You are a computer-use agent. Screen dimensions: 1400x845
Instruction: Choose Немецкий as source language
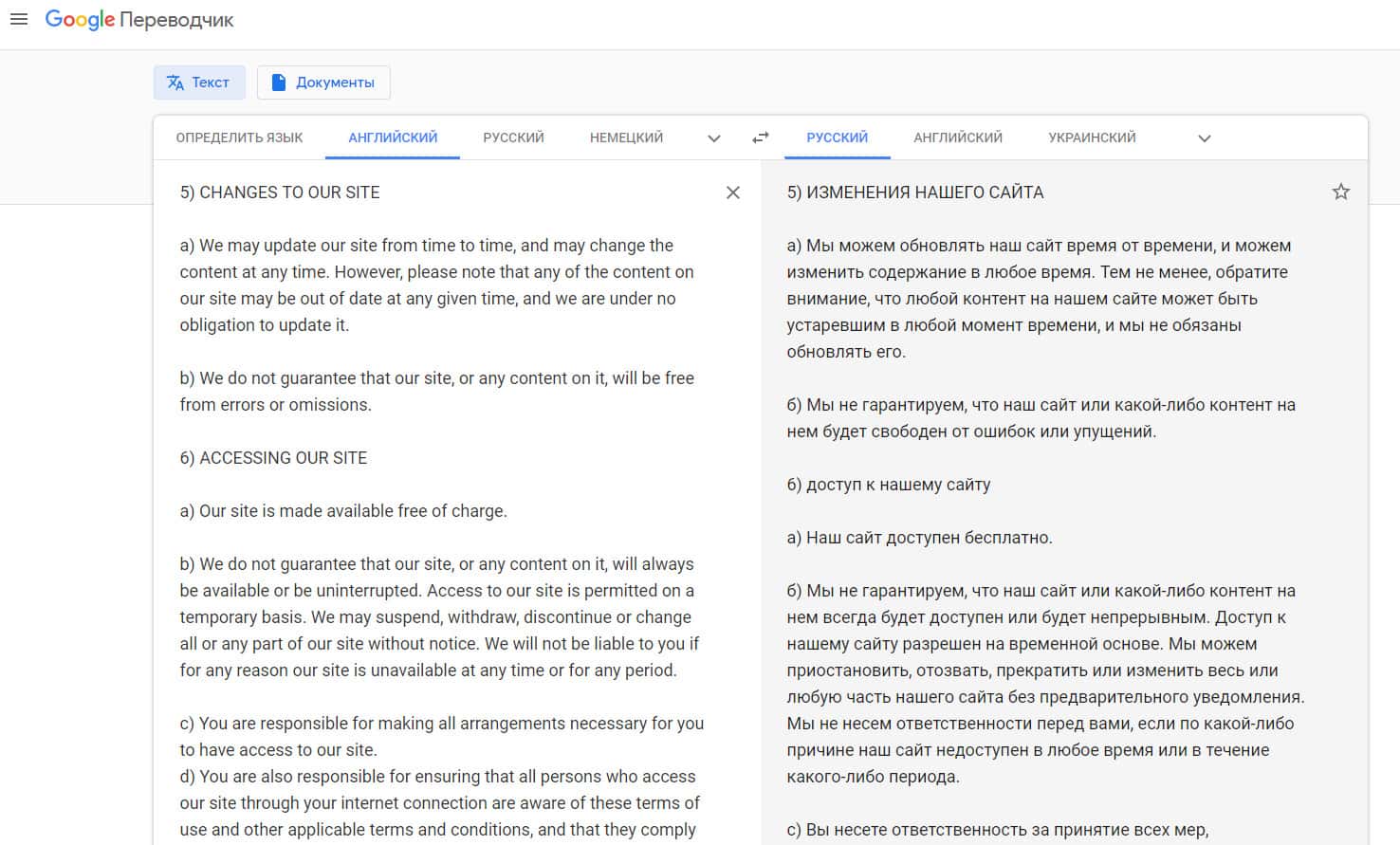click(x=626, y=138)
